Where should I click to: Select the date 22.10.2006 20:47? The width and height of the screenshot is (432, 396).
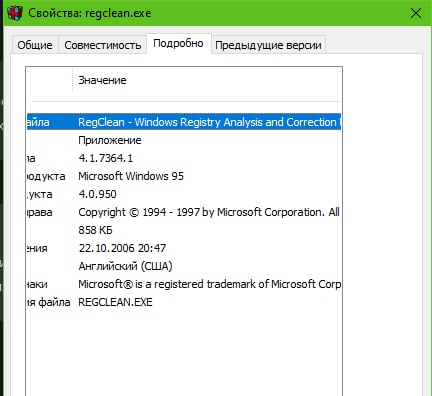pos(122,248)
